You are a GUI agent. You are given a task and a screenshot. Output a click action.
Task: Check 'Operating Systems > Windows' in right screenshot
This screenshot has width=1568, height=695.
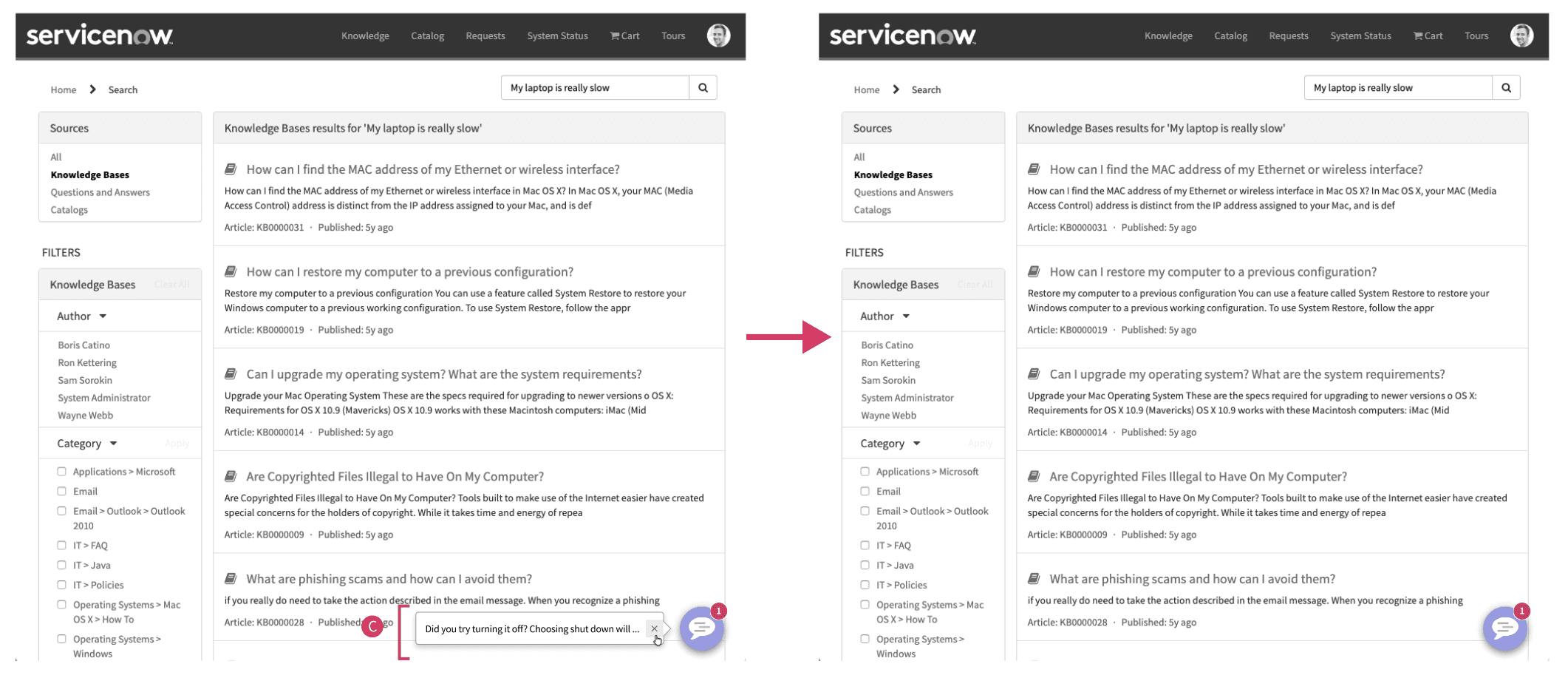[x=865, y=639]
